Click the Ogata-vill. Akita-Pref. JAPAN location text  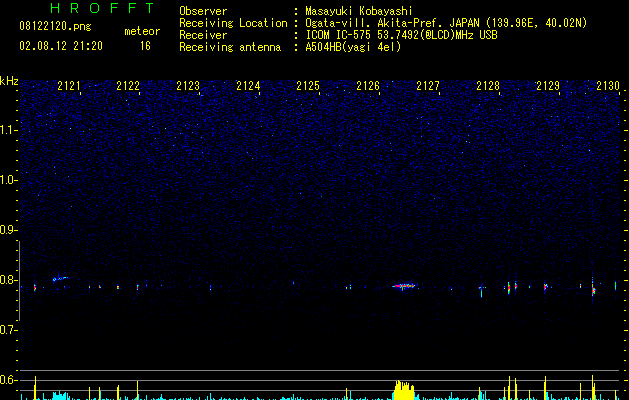click(446, 23)
